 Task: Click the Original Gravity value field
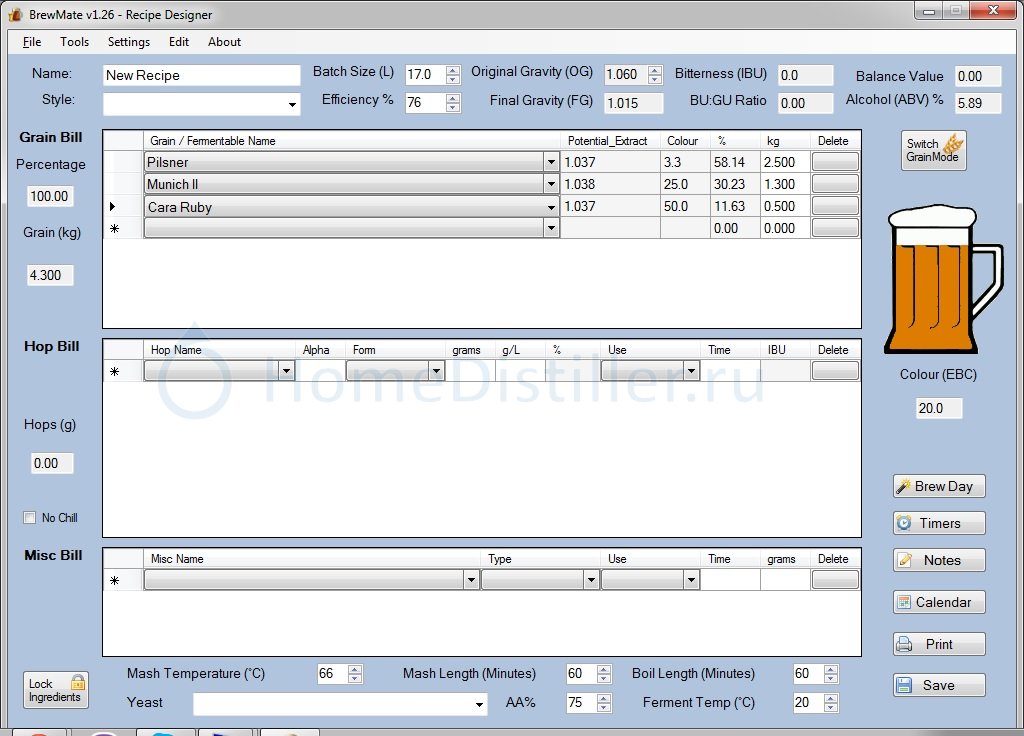click(626, 74)
